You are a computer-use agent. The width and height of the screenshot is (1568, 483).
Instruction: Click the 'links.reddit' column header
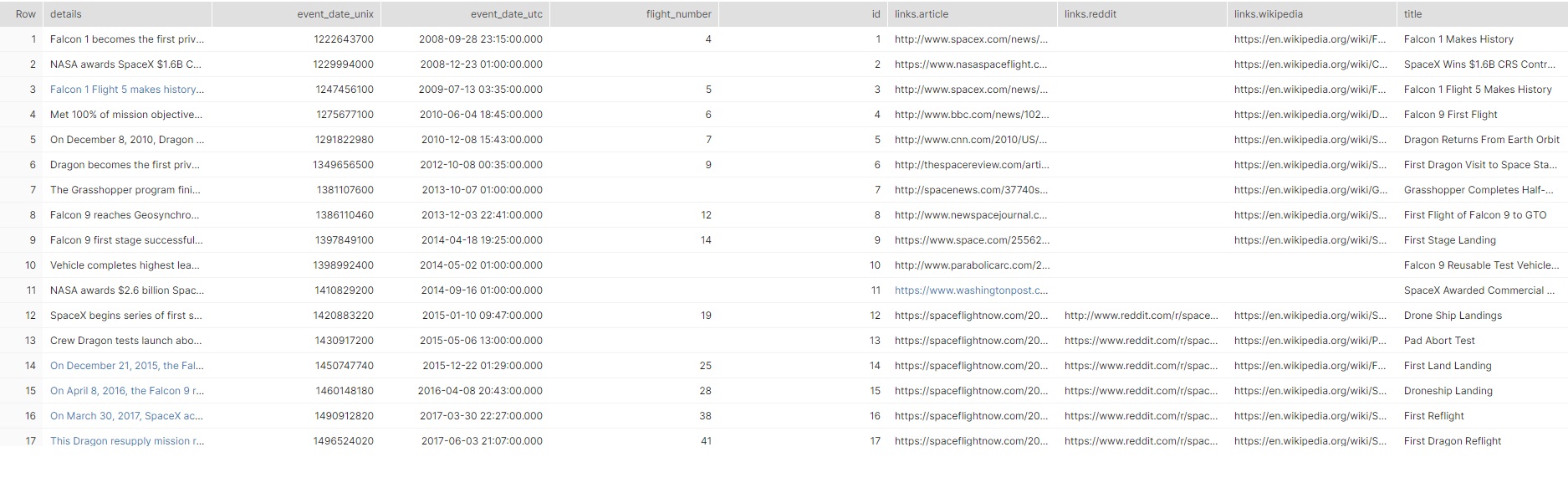click(1090, 14)
